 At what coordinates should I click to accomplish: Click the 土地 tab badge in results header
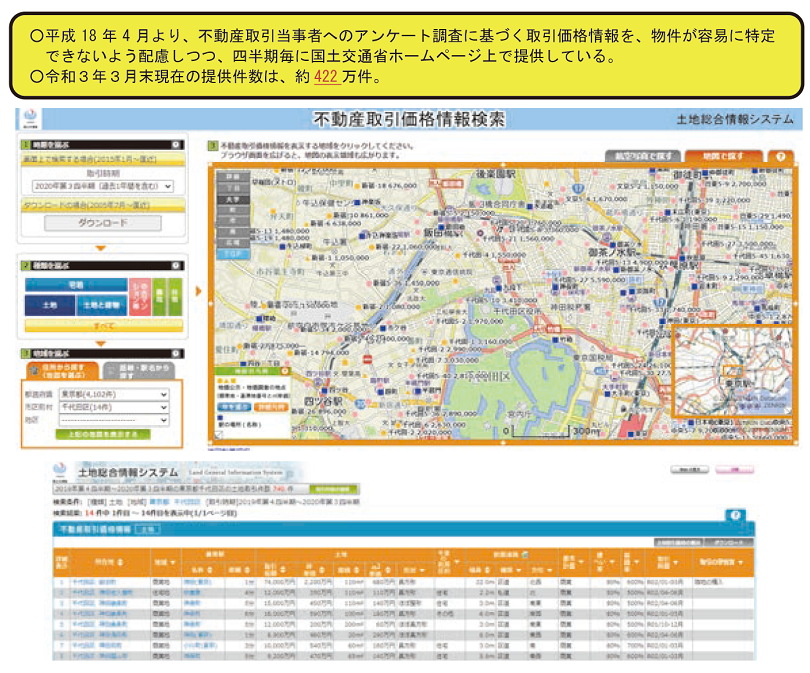(148, 529)
